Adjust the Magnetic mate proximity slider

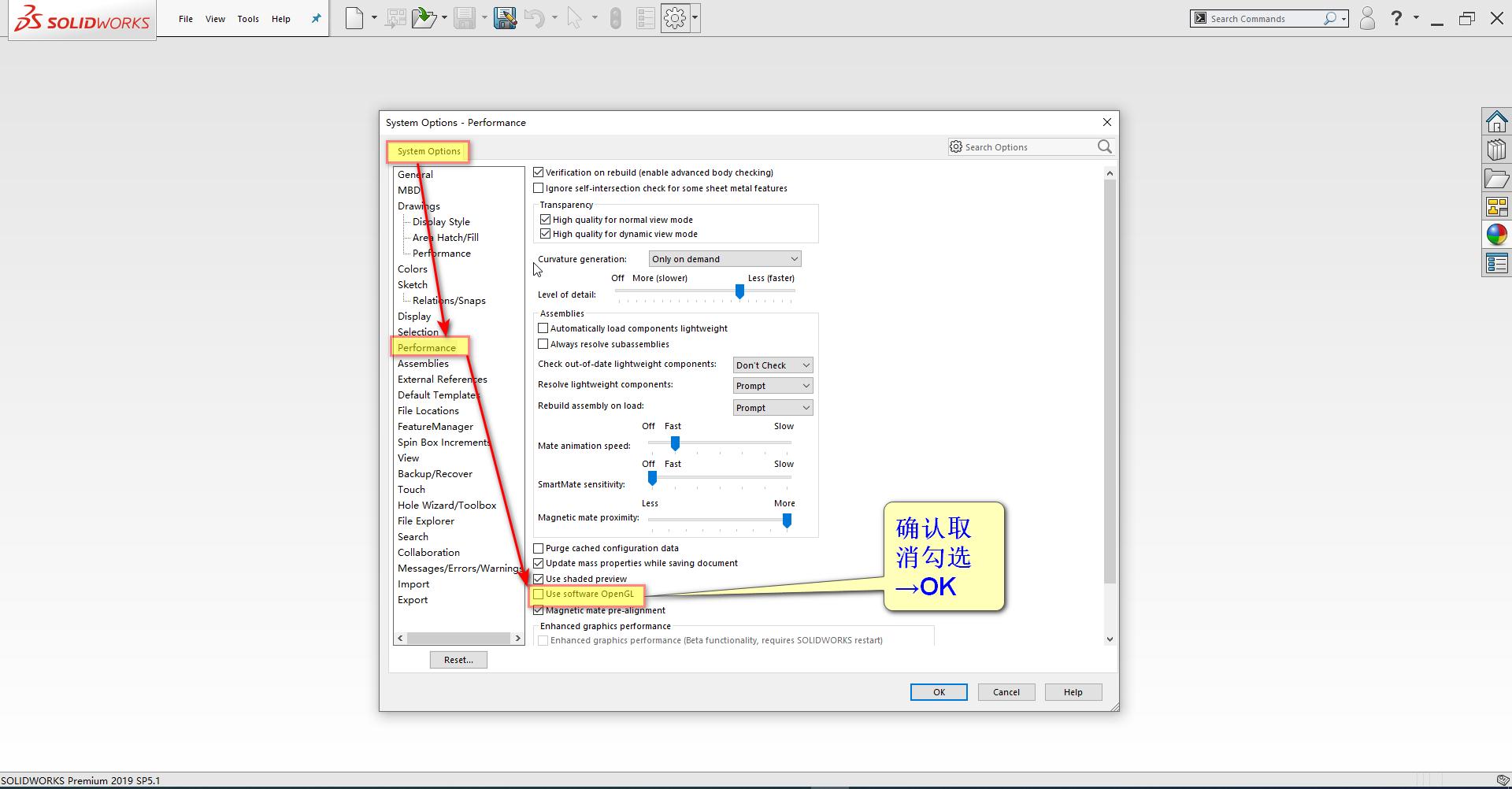point(787,520)
